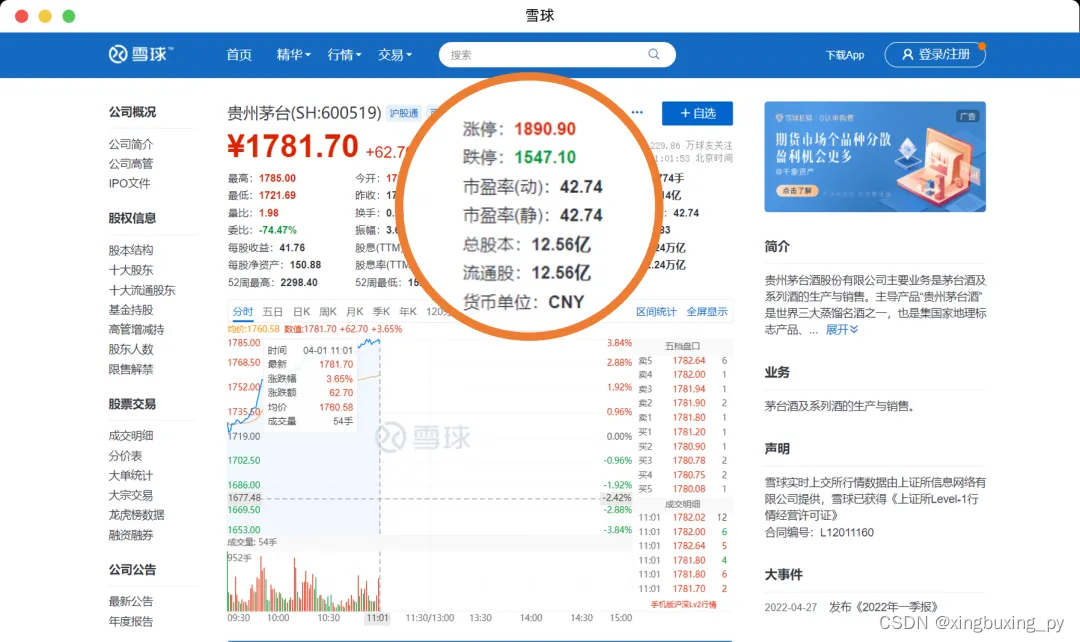The image size is (1080, 642).
Task: Expand the 交易 dropdown menu
Action: [395, 54]
